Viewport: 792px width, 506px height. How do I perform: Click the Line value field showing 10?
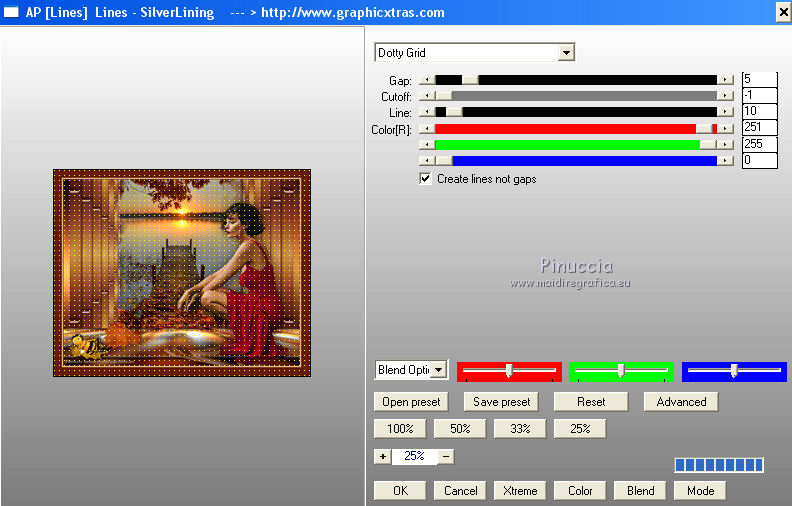pos(759,112)
